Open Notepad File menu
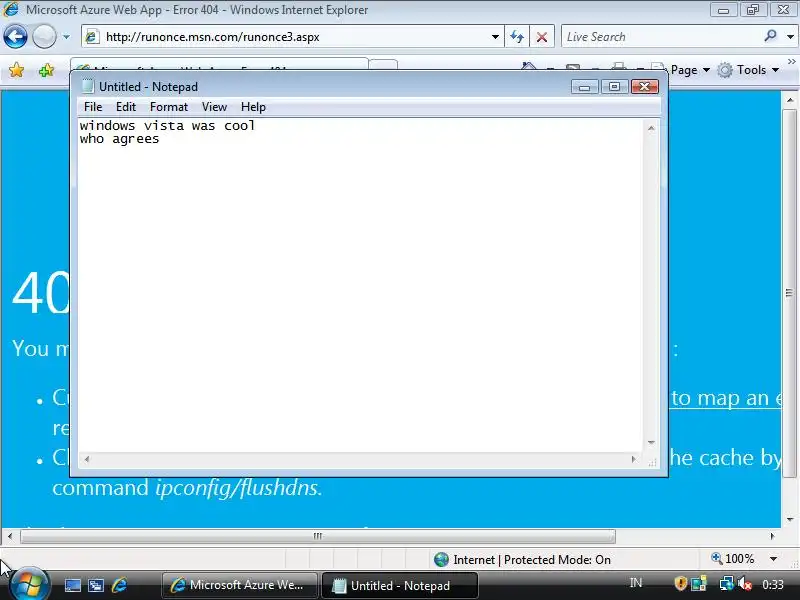 click(x=93, y=107)
